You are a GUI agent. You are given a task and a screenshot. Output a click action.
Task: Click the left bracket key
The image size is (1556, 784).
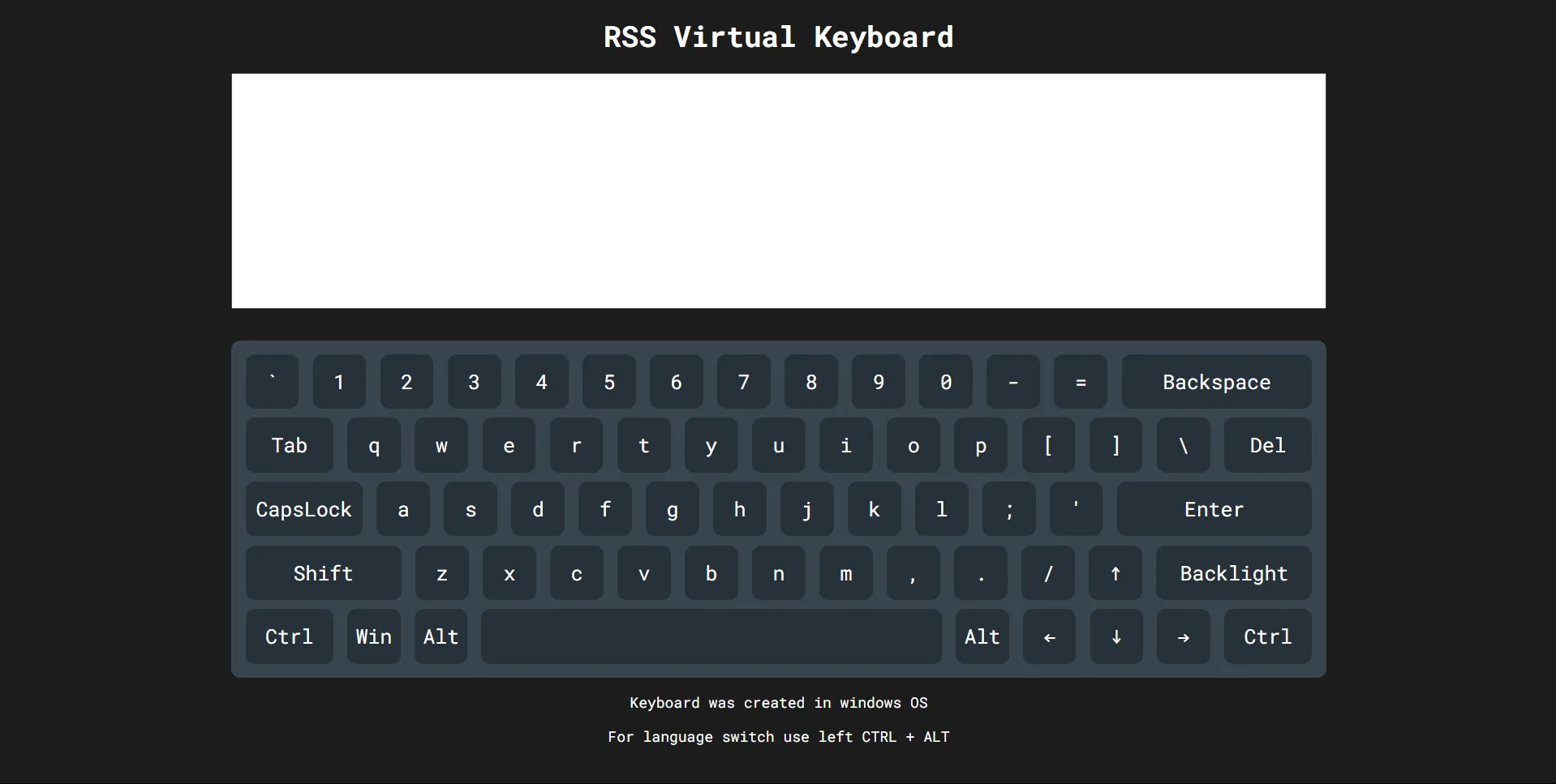[1048, 445]
